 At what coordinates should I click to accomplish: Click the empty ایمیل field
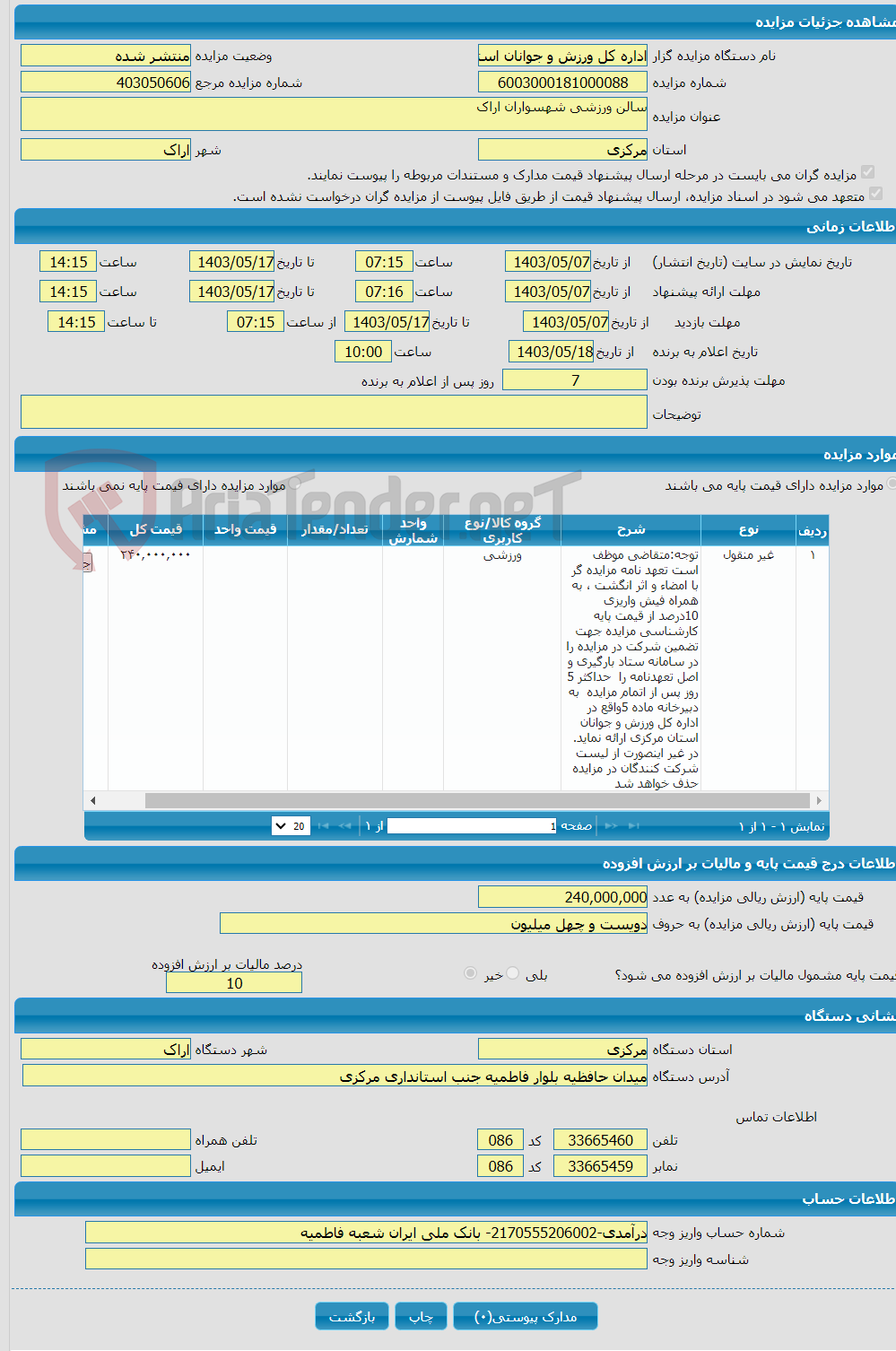(106, 1166)
